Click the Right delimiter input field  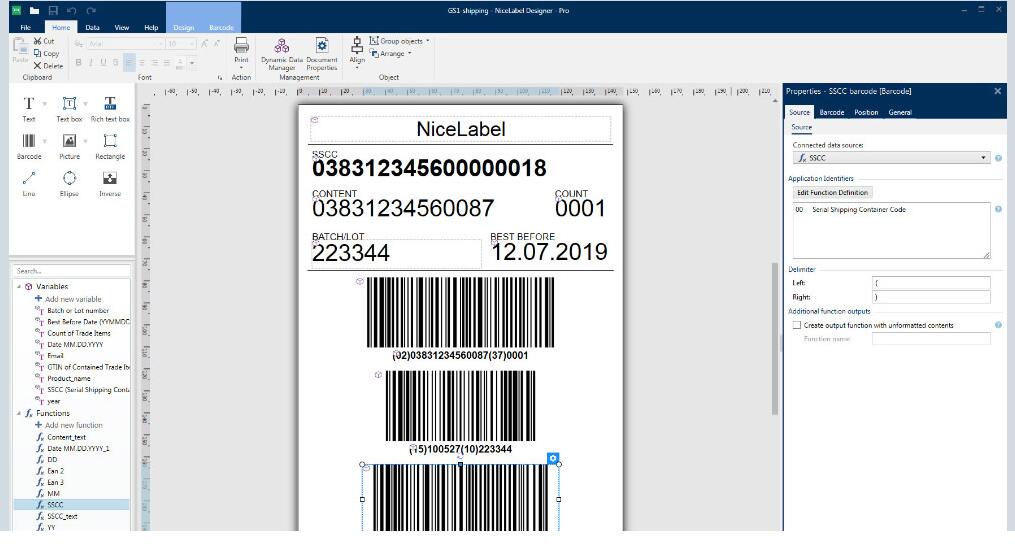tap(931, 297)
